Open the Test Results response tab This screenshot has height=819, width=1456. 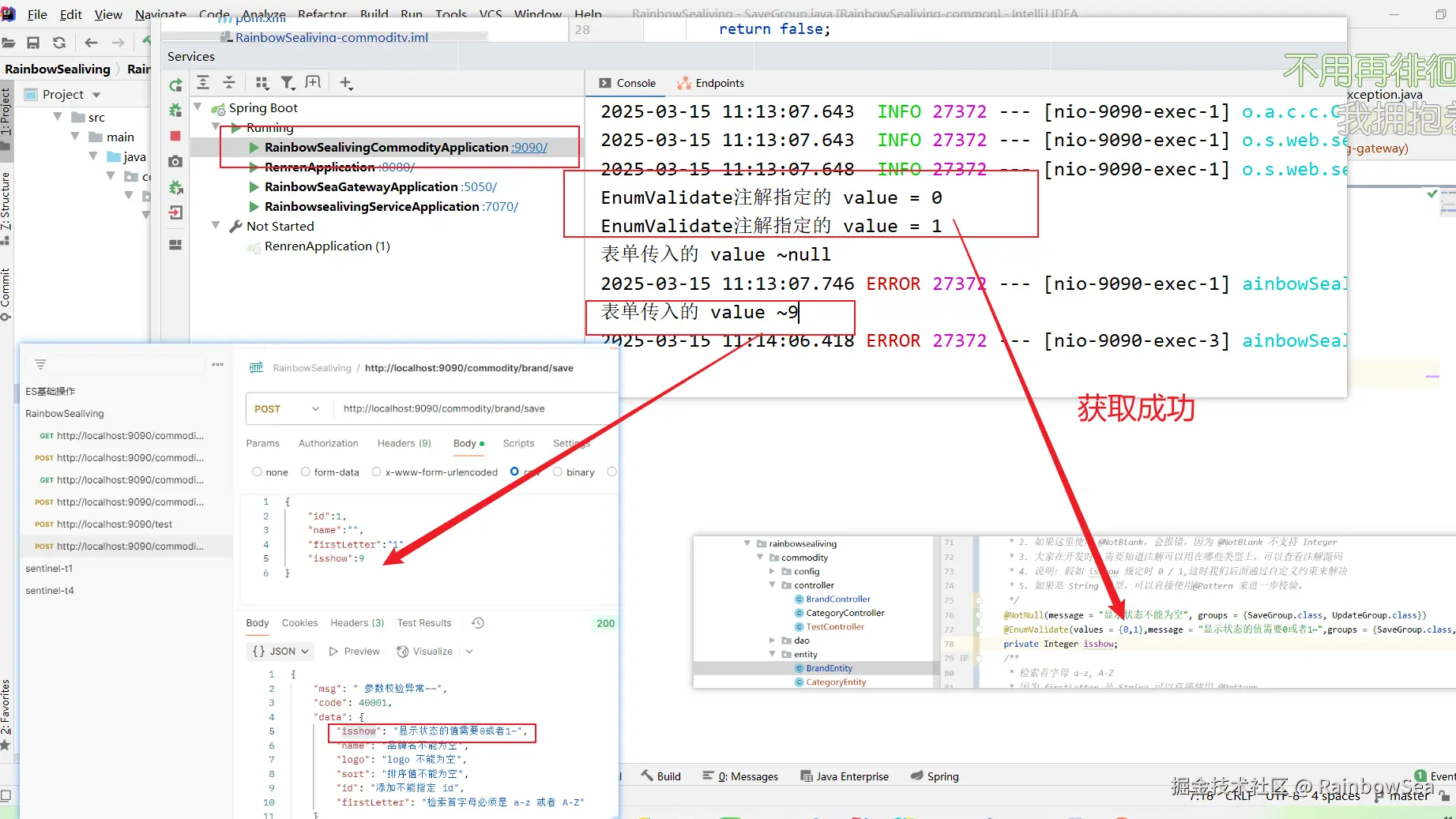click(424, 623)
